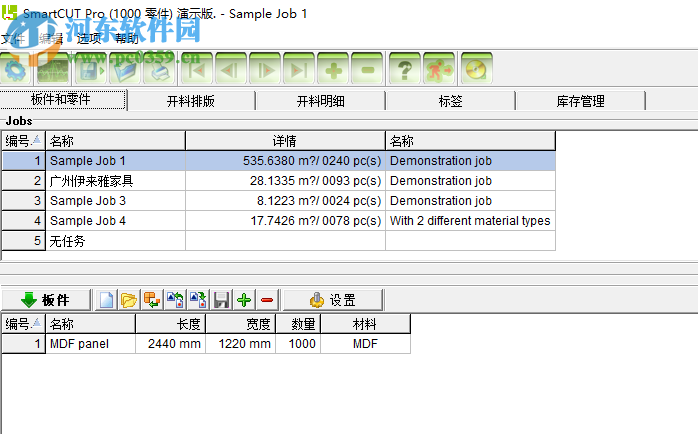Remove panel row with the small red minus
This screenshot has height=434, width=698.
pyautogui.click(x=267, y=300)
